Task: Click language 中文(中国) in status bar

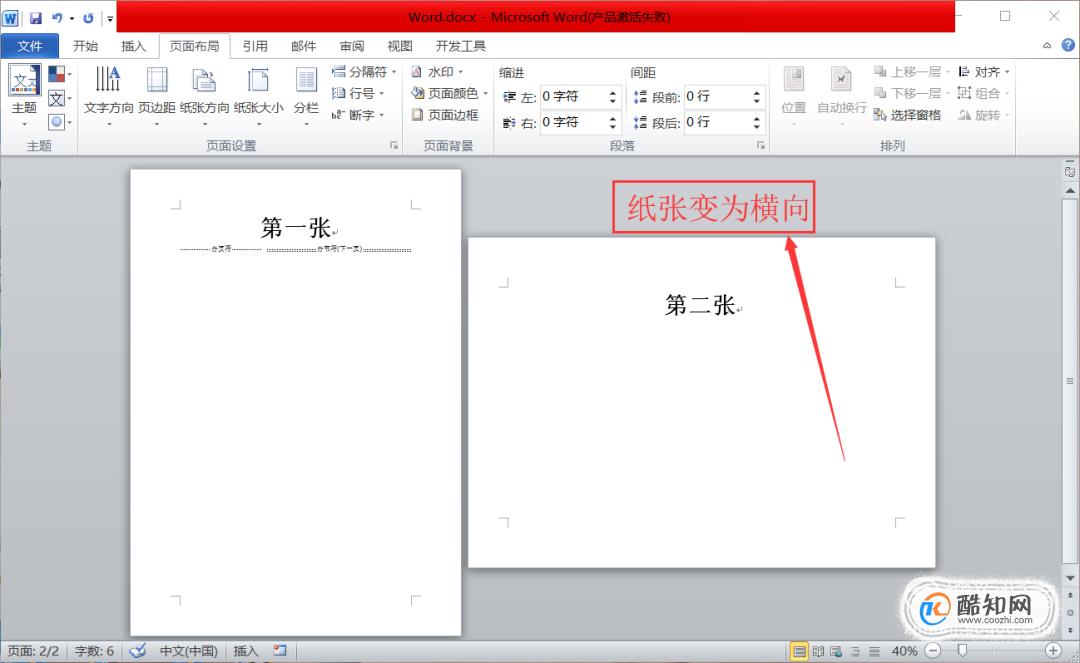Action: (189, 651)
